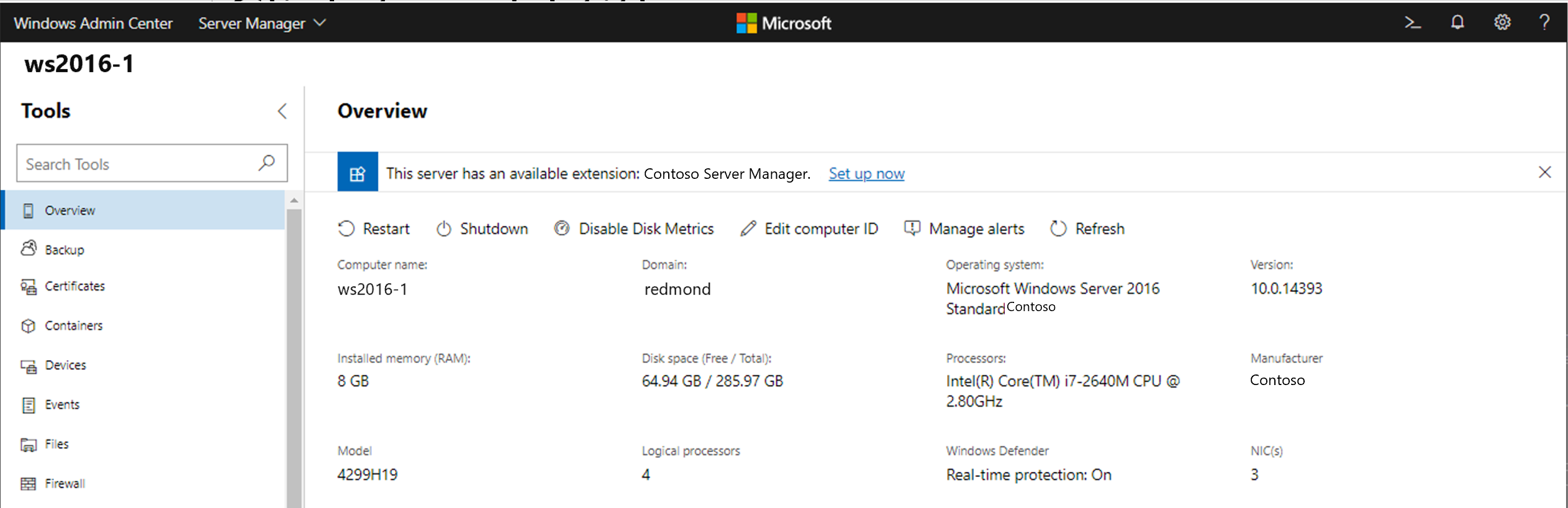Click Disable Disk Metrics label
1568x508 pixels.
coord(646,229)
